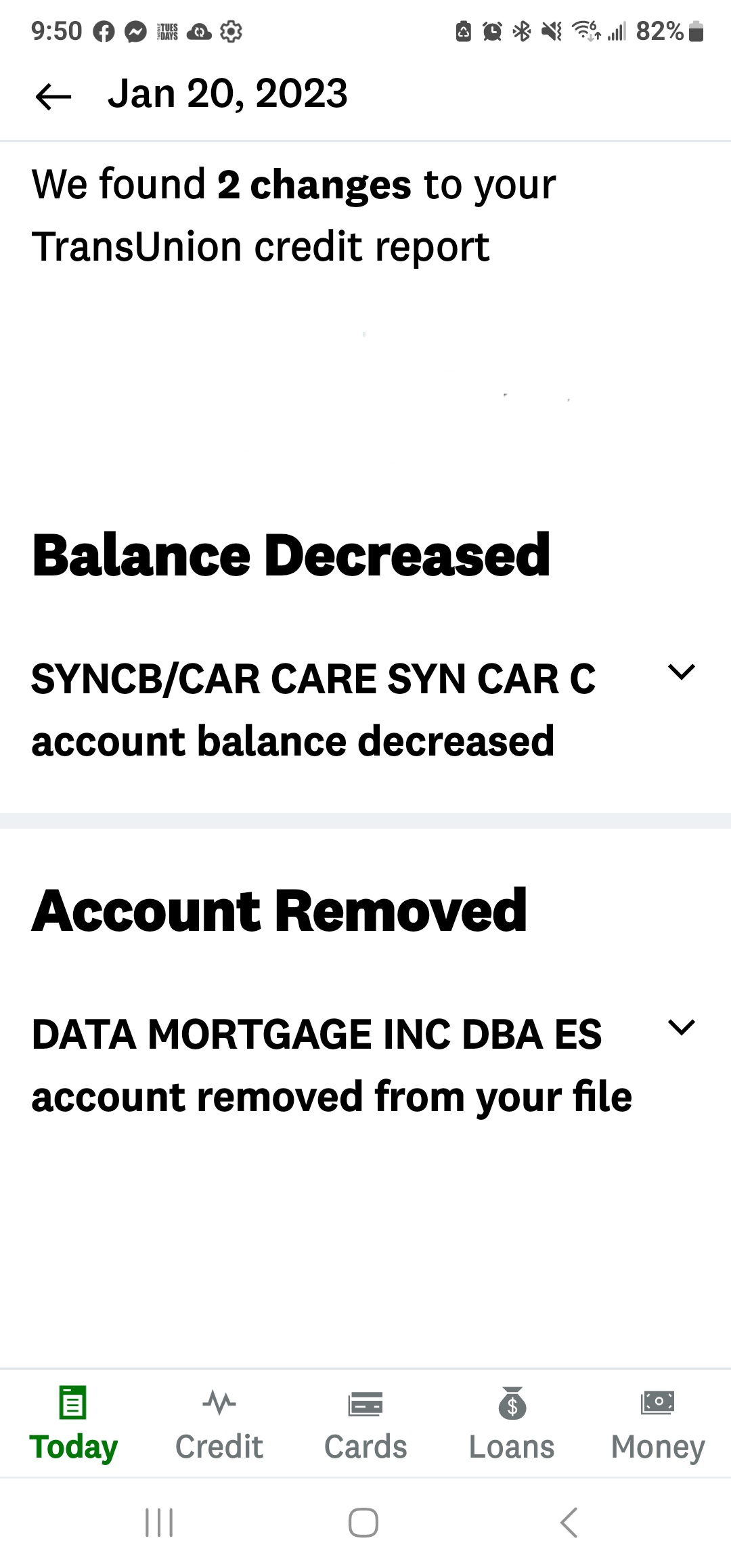The width and height of the screenshot is (731, 1568).
Task: Tap the Money banknote icon
Action: [x=658, y=1401]
